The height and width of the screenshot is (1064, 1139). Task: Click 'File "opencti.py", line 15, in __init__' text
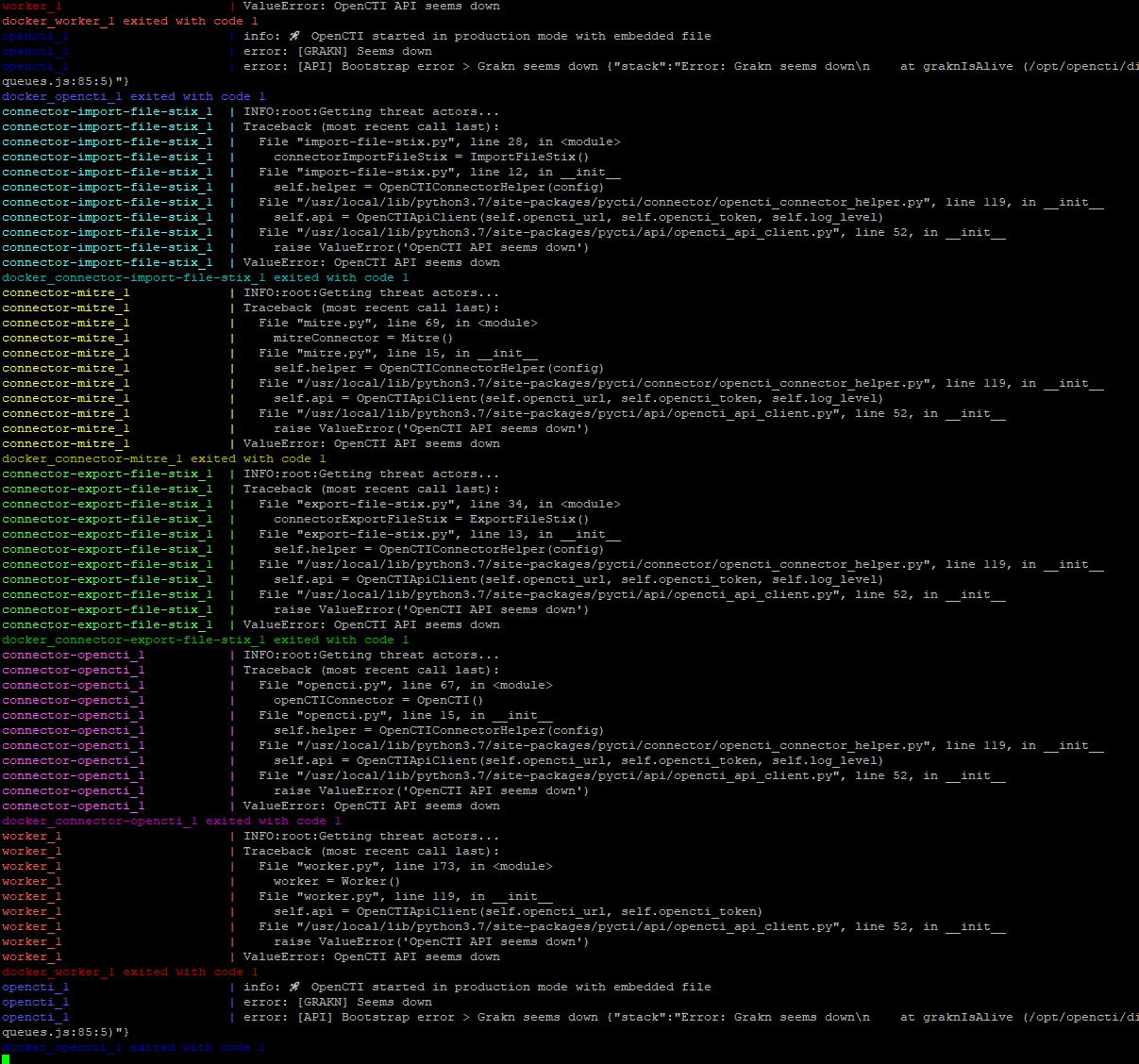[406, 715]
